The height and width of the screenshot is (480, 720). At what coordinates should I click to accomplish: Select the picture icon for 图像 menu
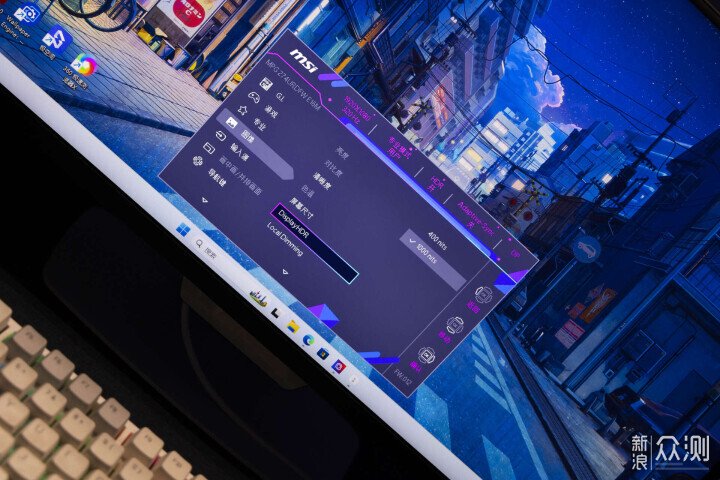[x=232, y=122]
